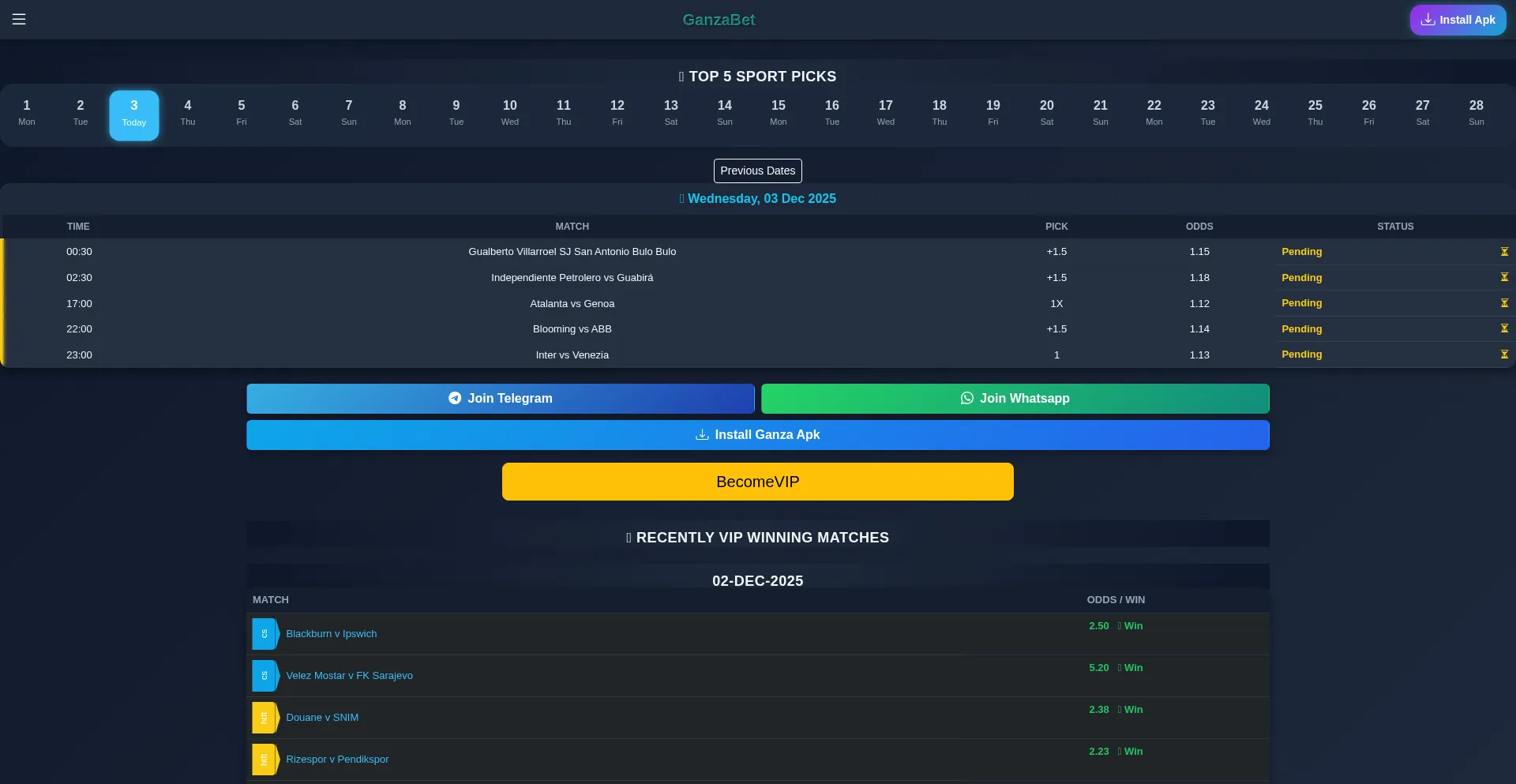Select date 6 Sat
Screen dimensions: 1516x784
[295, 112]
